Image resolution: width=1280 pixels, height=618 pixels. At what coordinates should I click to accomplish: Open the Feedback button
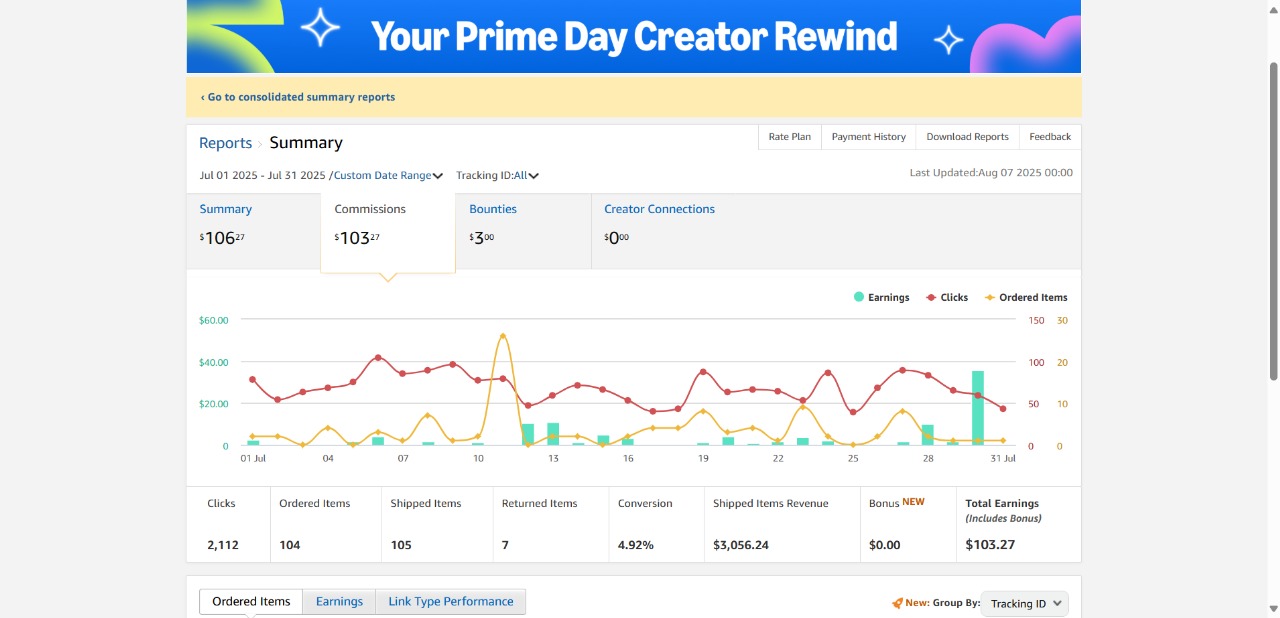1050,137
